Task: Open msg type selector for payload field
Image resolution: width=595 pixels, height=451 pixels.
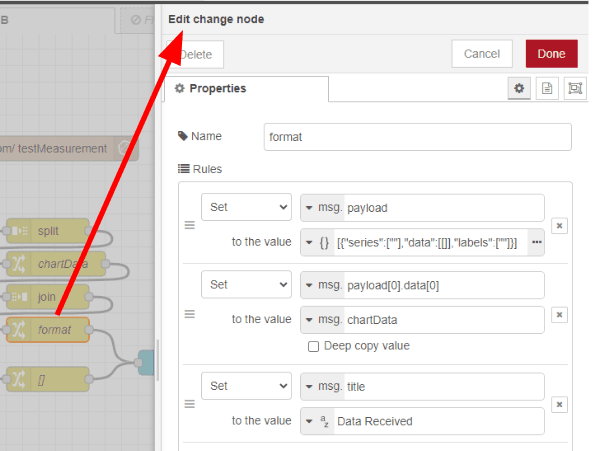Action: [x=323, y=207]
